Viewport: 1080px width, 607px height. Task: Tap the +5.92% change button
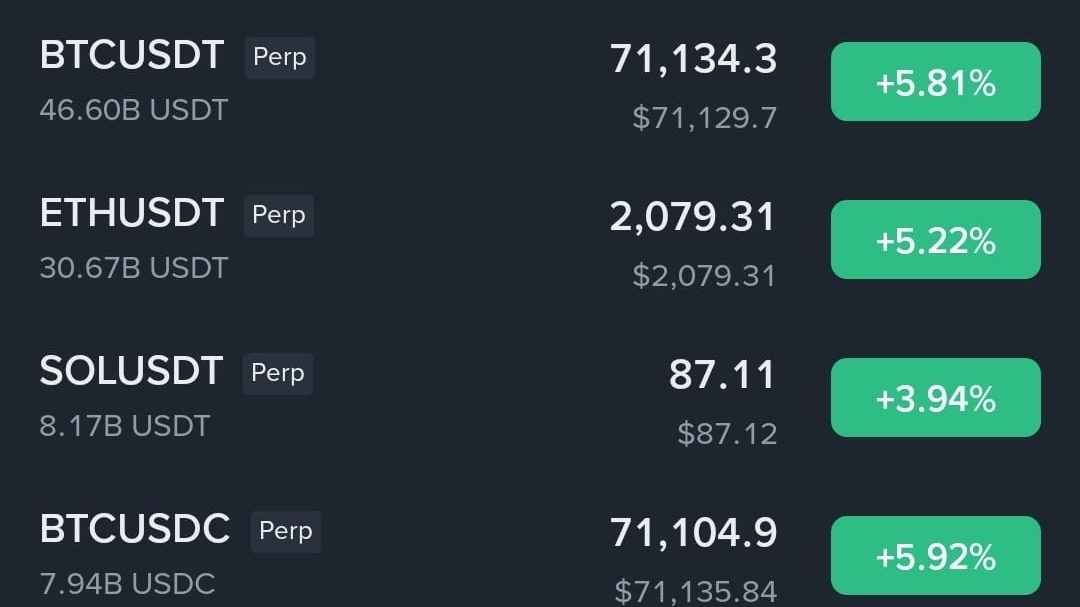(x=935, y=556)
